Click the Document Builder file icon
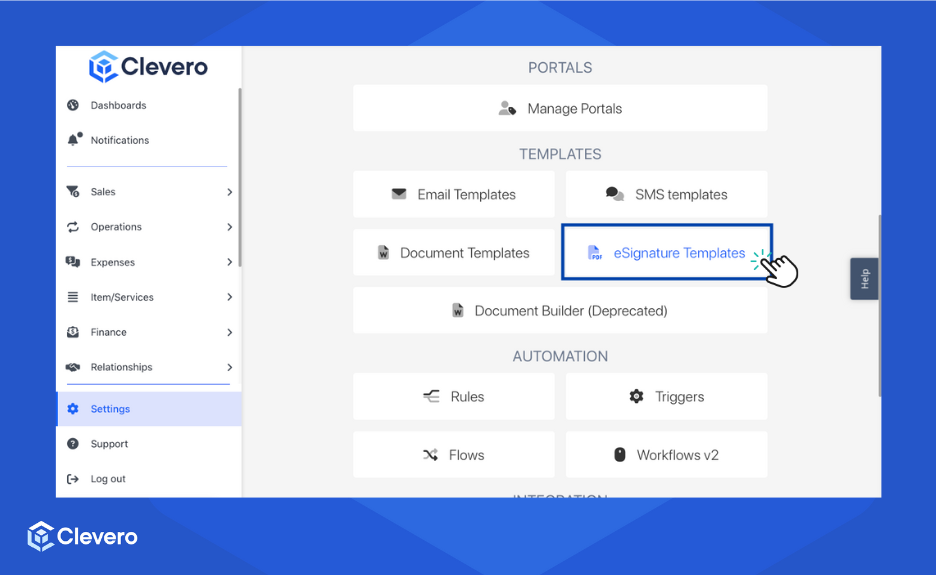 458,310
